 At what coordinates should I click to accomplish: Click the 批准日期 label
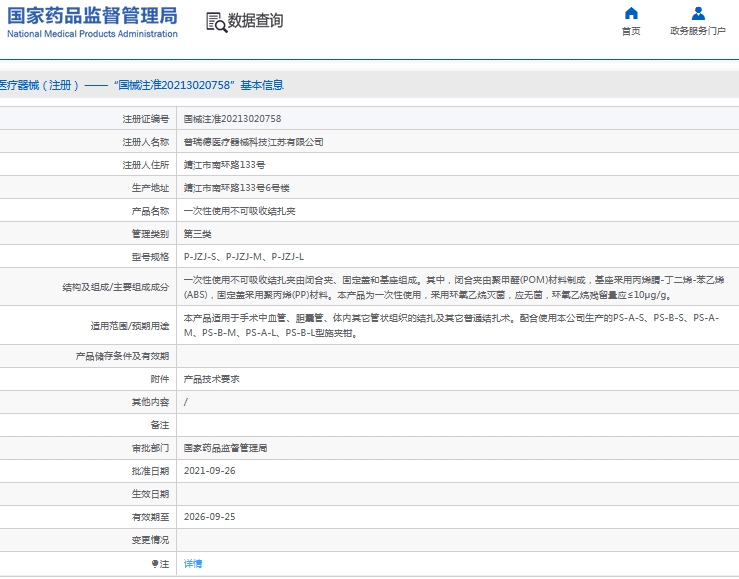(150, 471)
